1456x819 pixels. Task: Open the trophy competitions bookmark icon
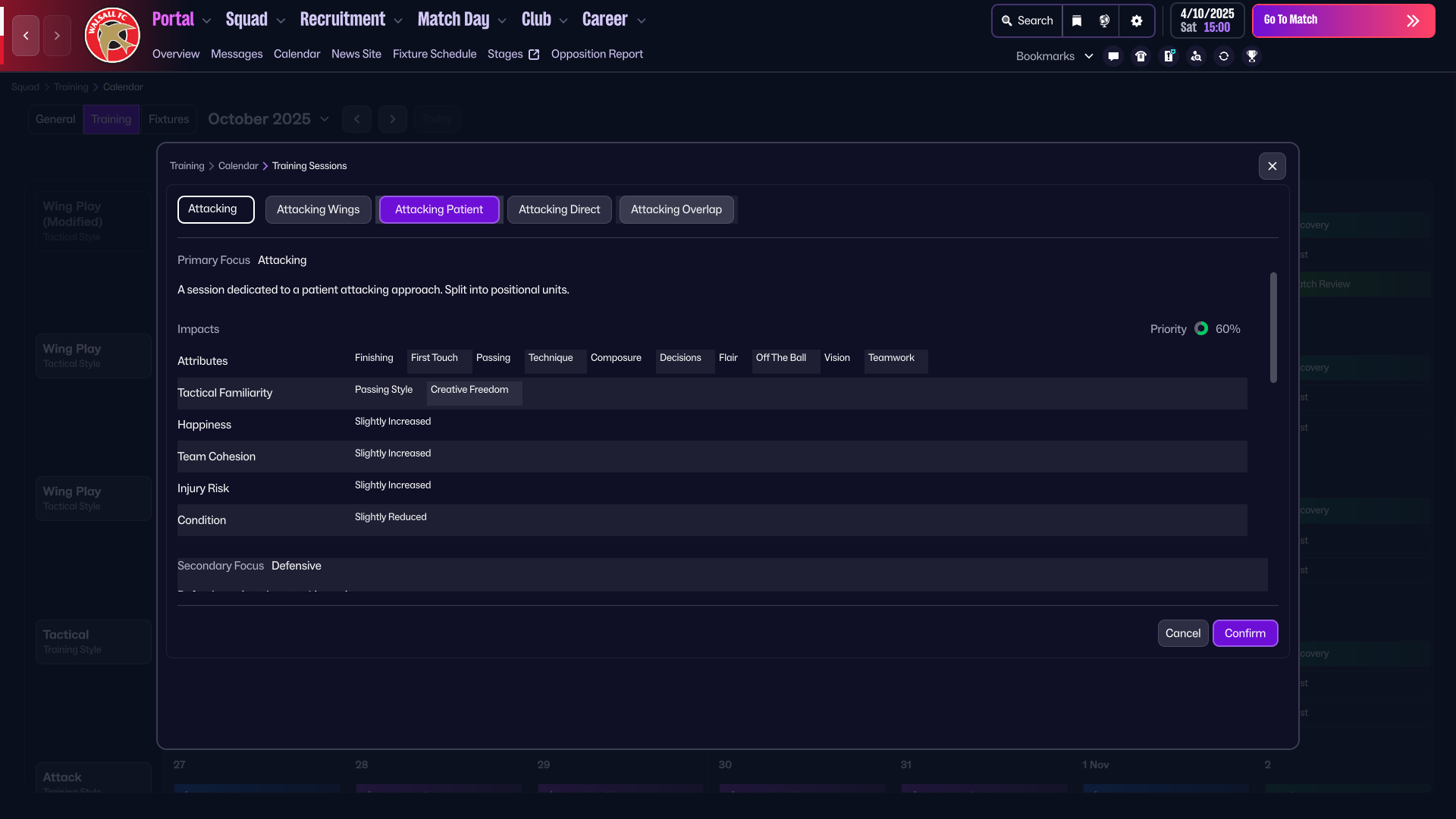pos(1251,56)
